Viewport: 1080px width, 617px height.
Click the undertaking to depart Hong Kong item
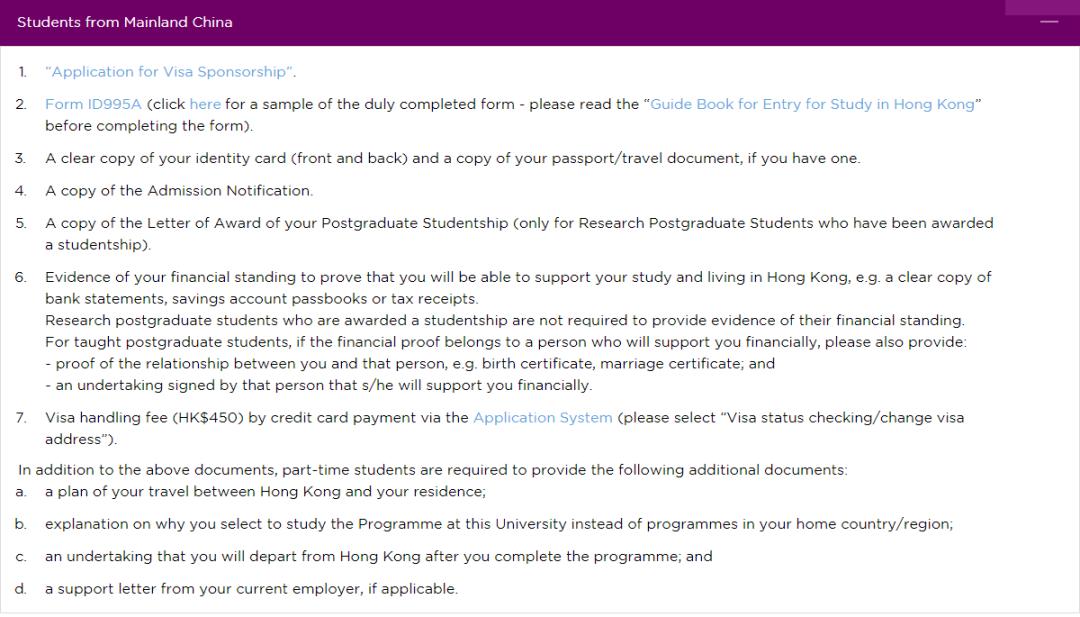pos(378,556)
